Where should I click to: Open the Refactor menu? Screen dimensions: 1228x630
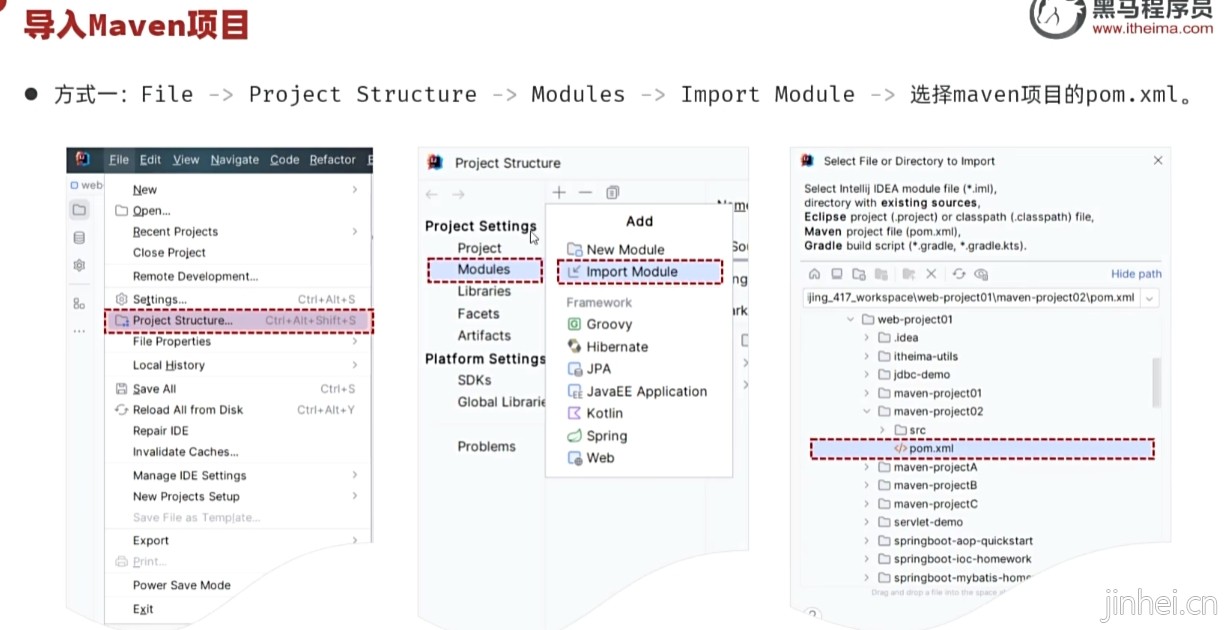click(333, 160)
